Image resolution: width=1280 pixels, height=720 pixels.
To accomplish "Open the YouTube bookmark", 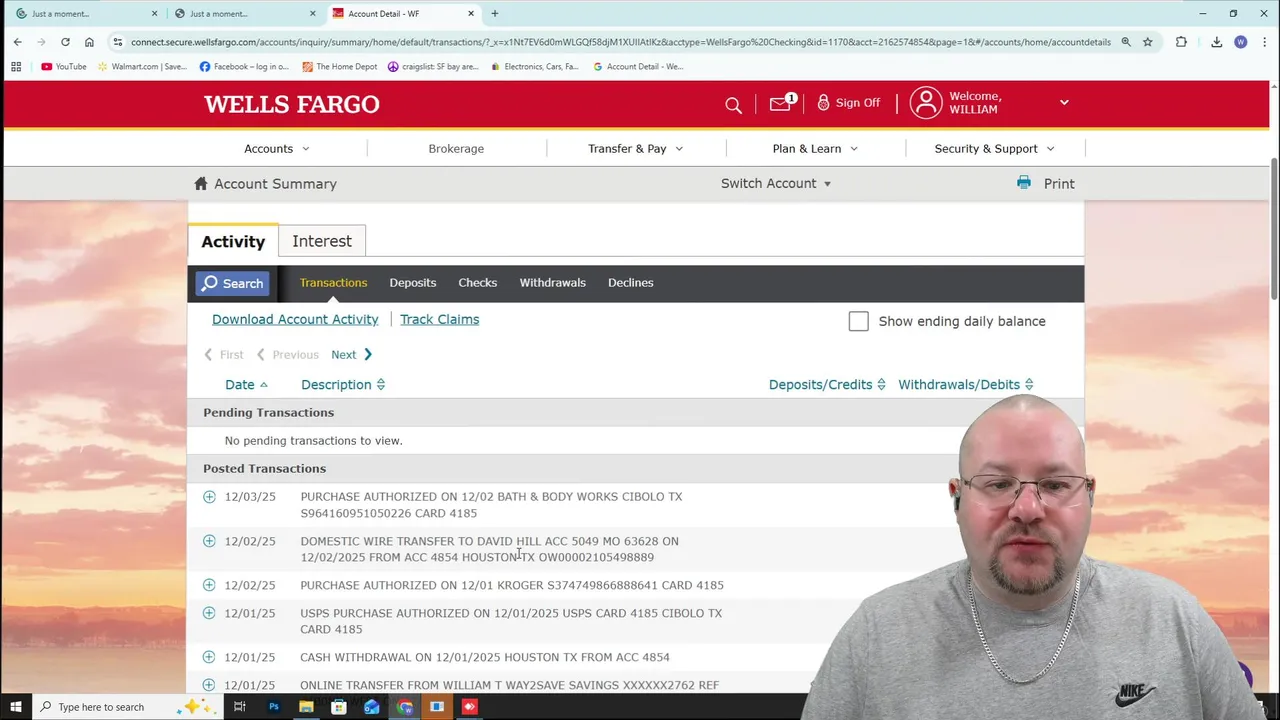I will tap(64, 67).
